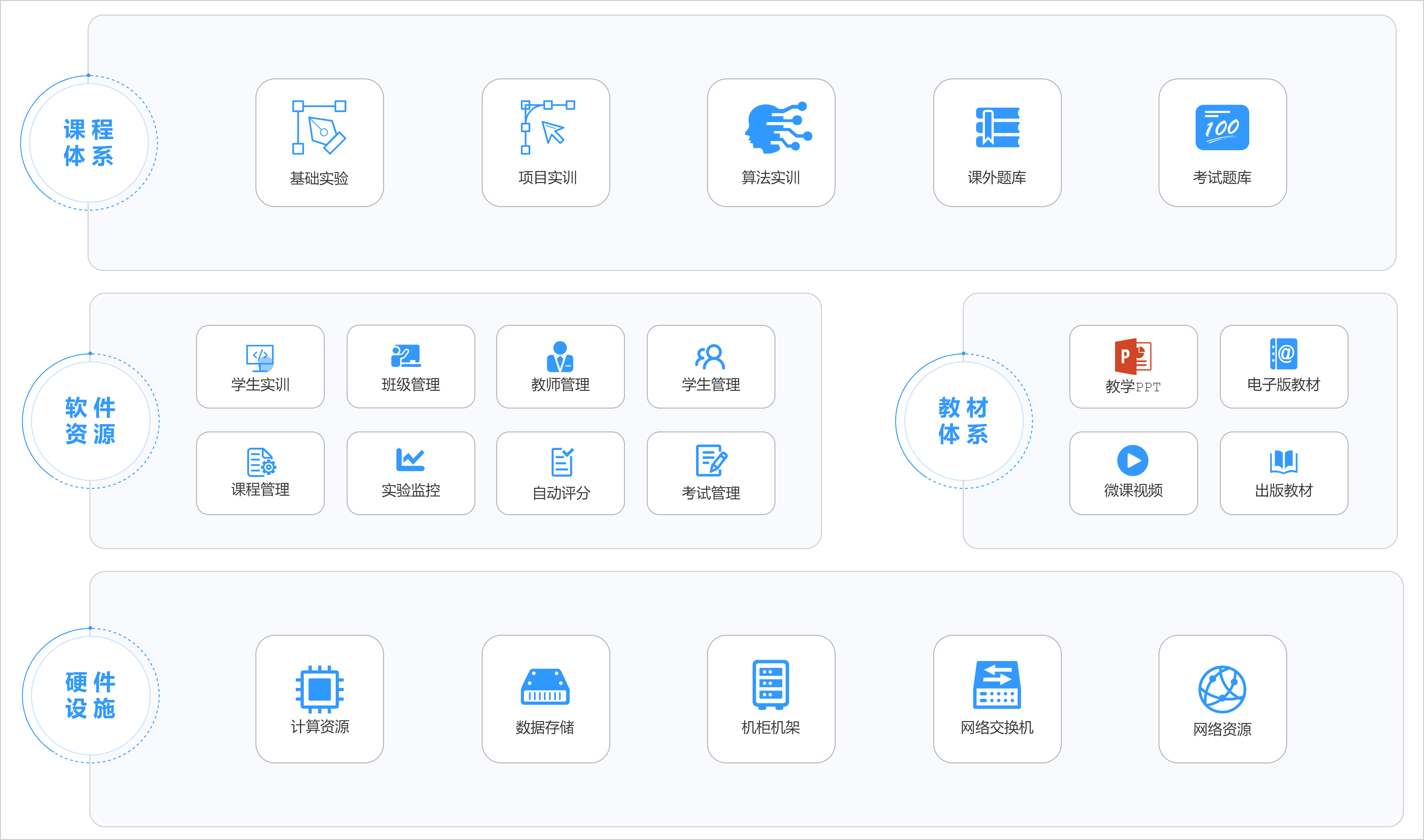Screen dimensions: 1424x840
Task: Click the 实验监控 chart icon
Action: (410, 460)
